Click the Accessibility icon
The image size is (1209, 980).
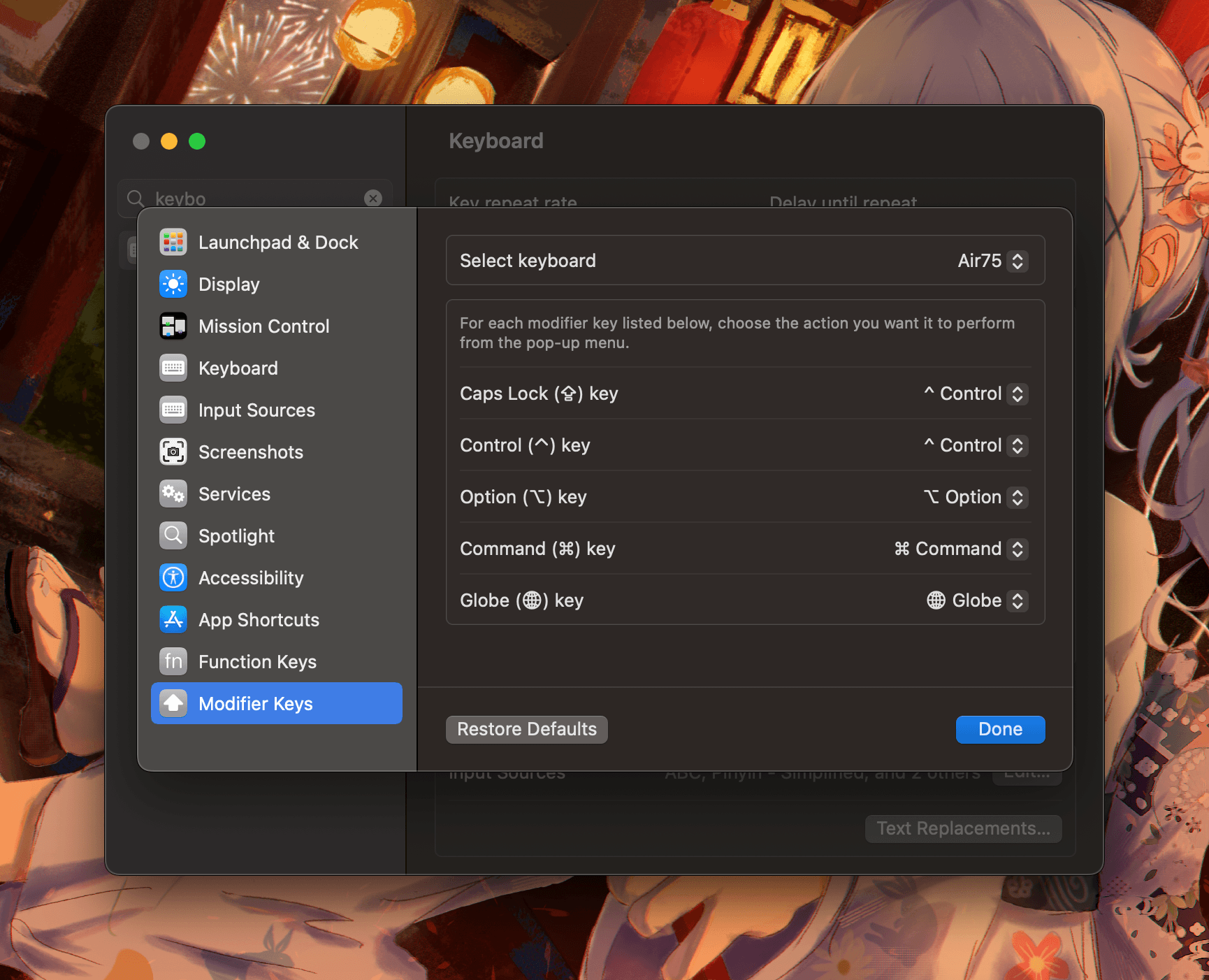[173, 577]
